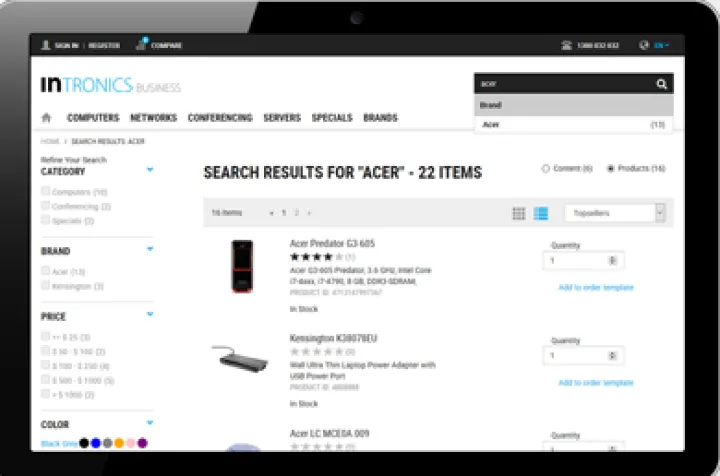Open the Specials menu

(x=332, y=118)
